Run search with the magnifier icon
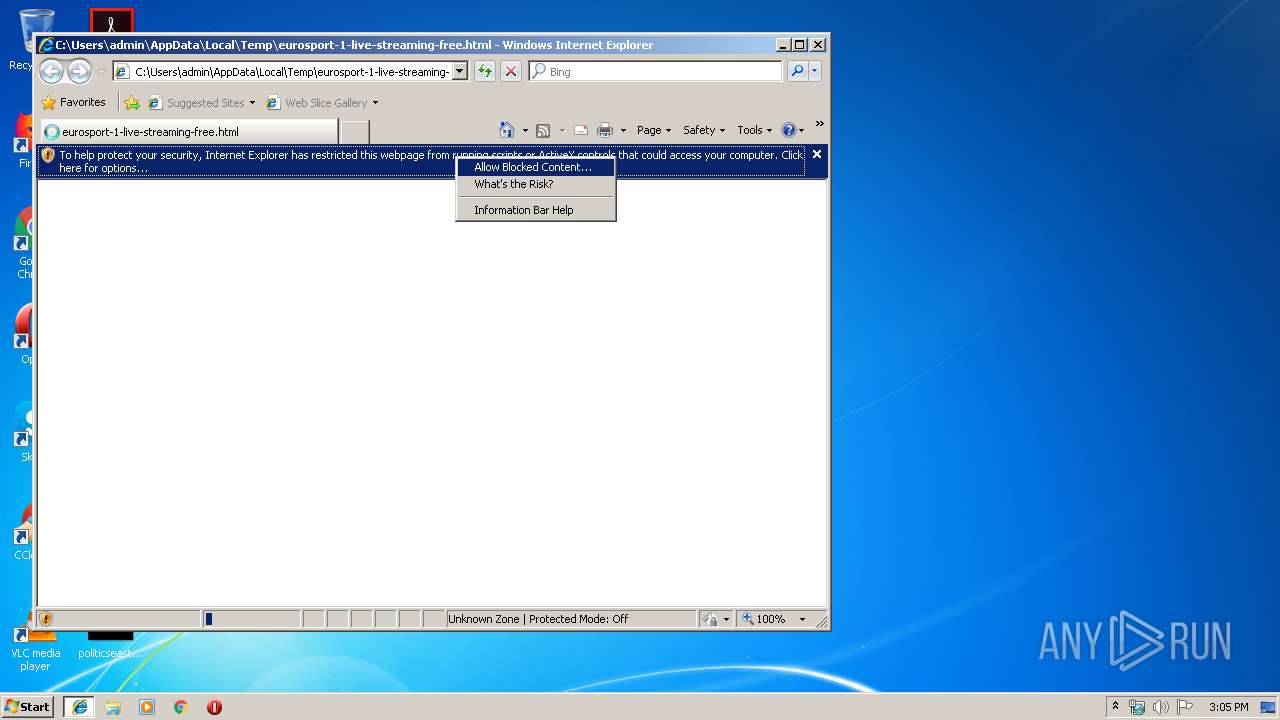The width and height of the screenshot is (1280, 720). pos(797,71)
